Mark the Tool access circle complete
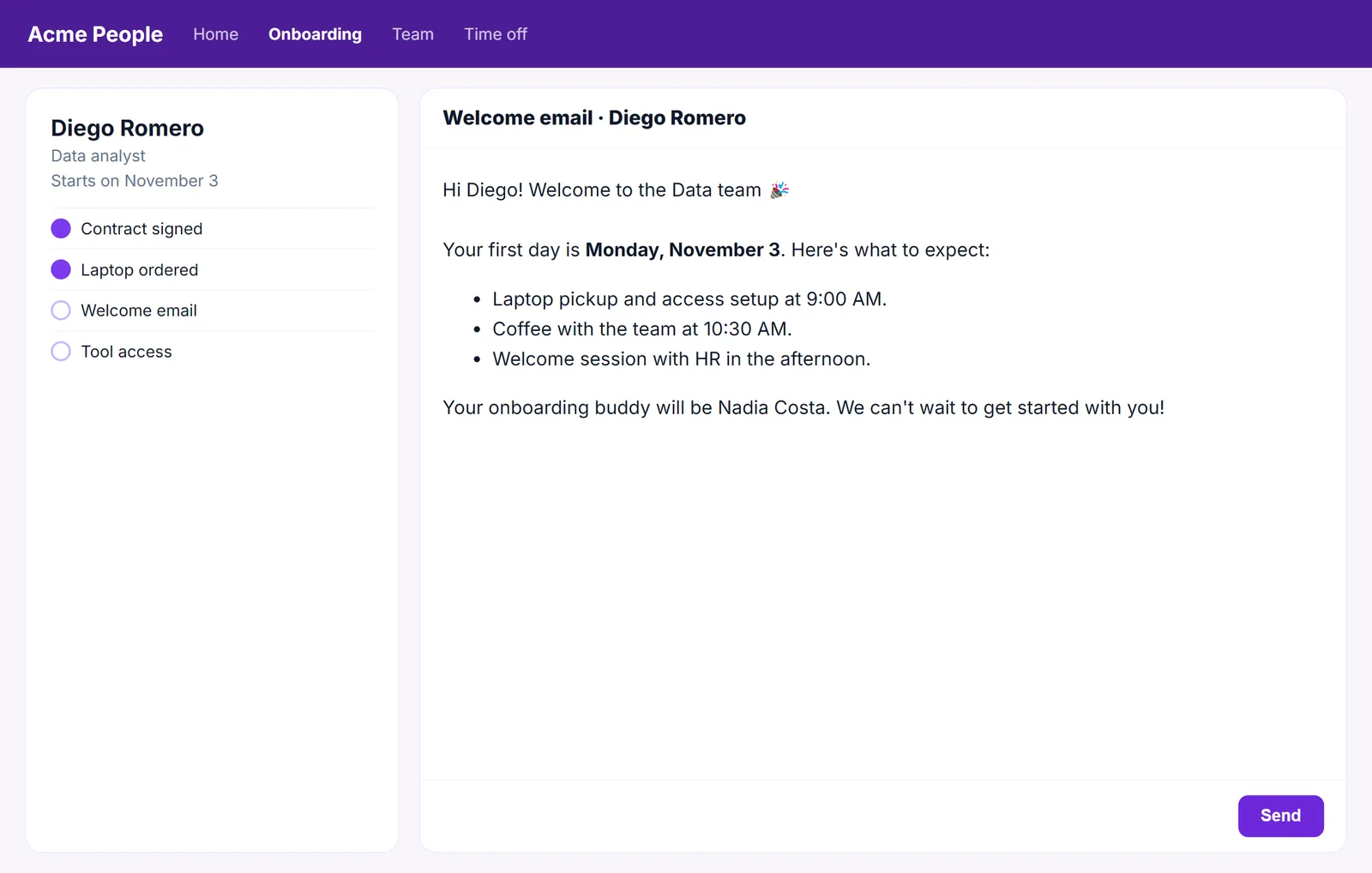Screen dimensions: 1372x873 61,352
